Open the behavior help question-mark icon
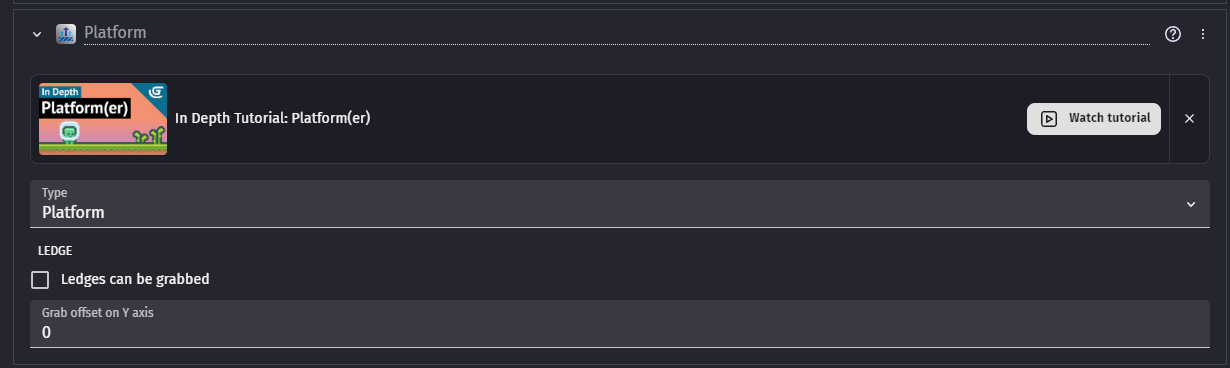Image resolution: width=1230 pixels, height=368 pixels. [x=1173, y=34]
